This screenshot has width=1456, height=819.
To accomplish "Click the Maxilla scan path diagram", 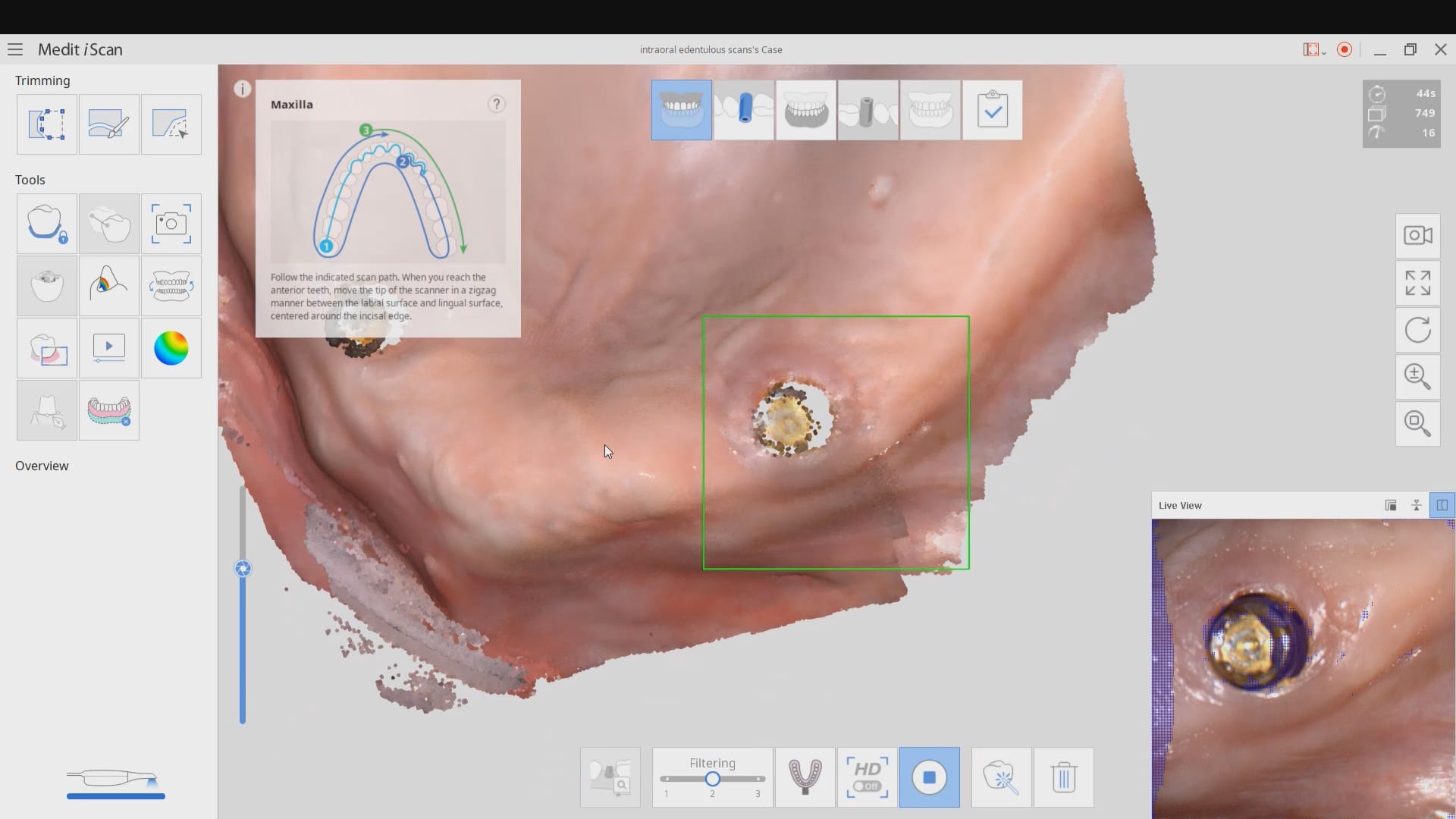I will (x=388, y=192).
